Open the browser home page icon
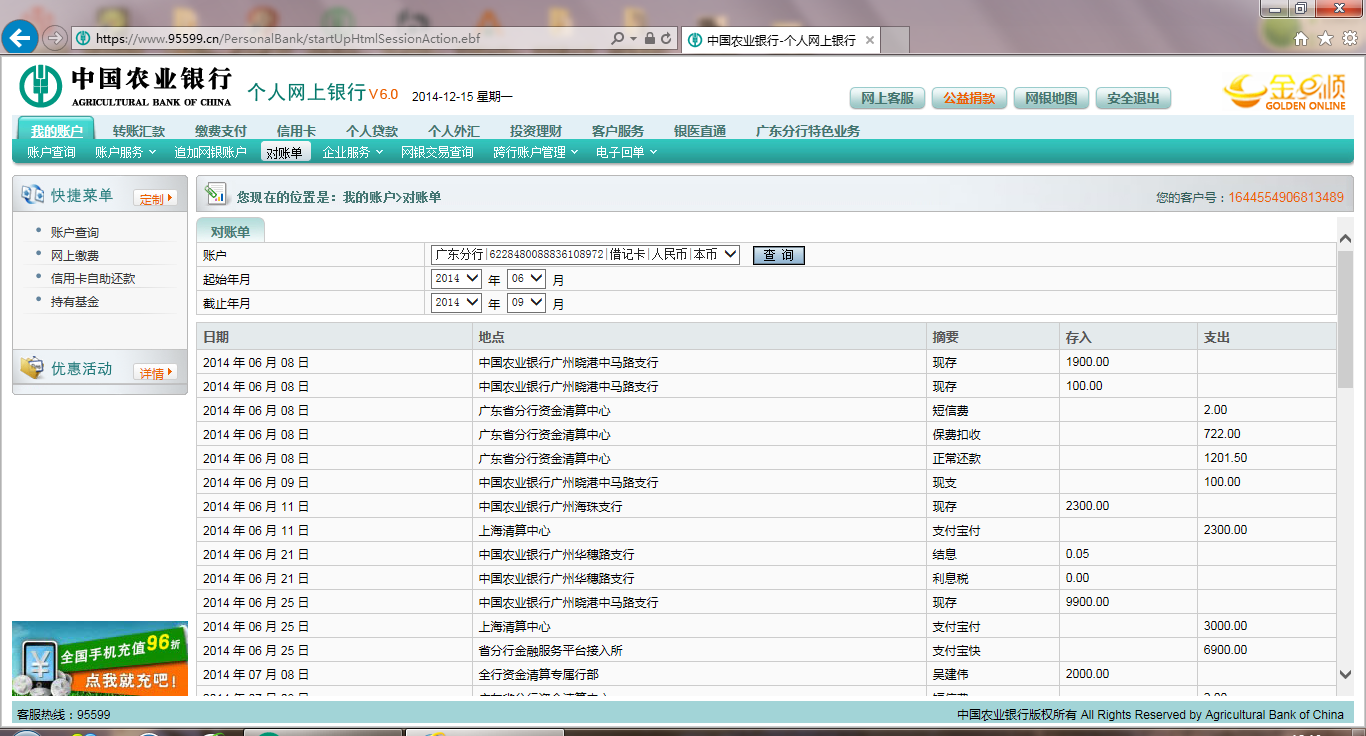Screen dimensions: 1366x736 click(x=1301, y=39)
